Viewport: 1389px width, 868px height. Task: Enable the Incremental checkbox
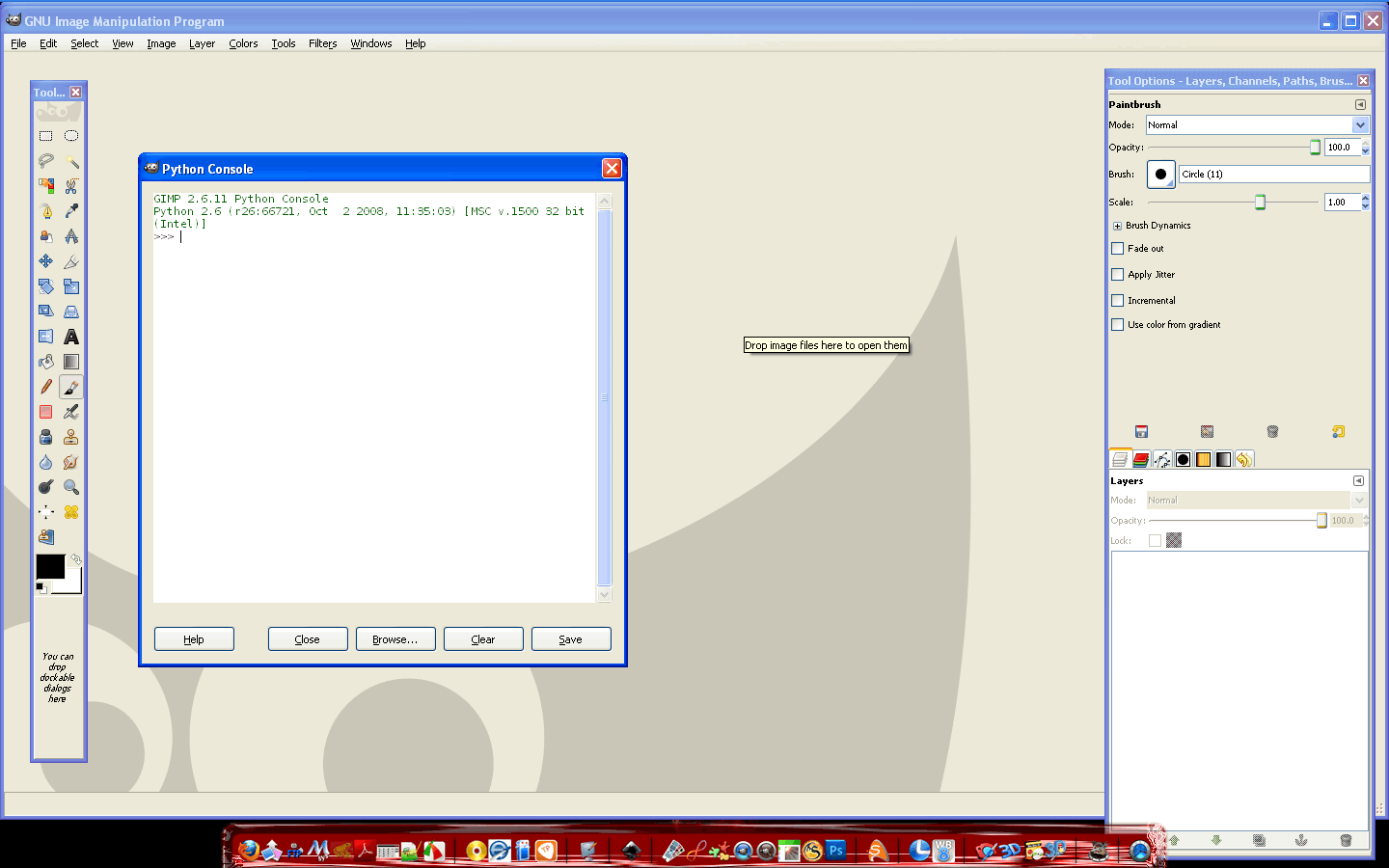(1117, 301)
